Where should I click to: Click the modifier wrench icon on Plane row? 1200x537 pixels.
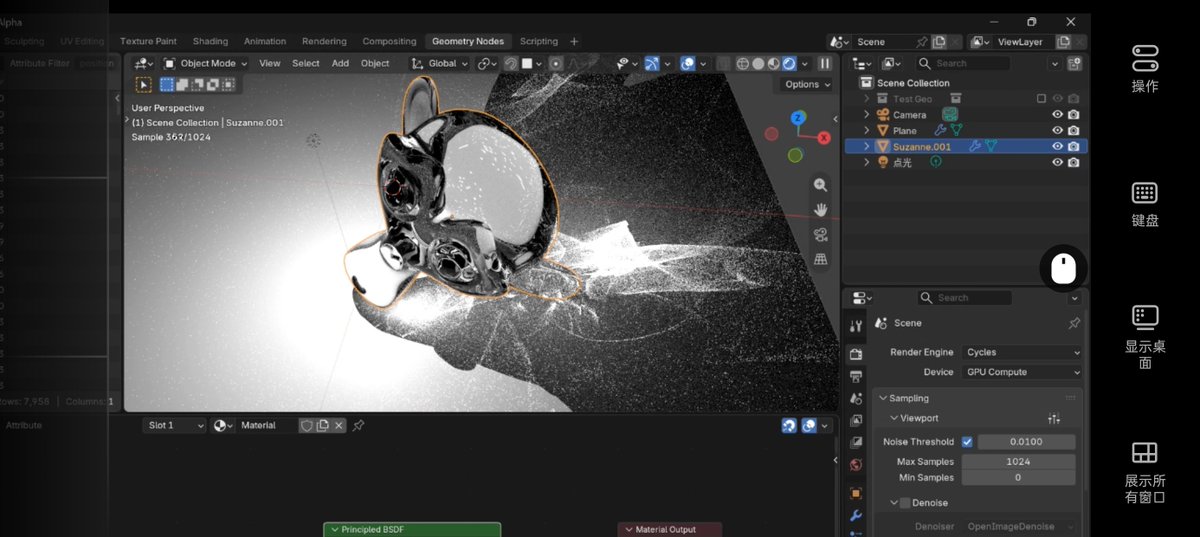point(941,130)
